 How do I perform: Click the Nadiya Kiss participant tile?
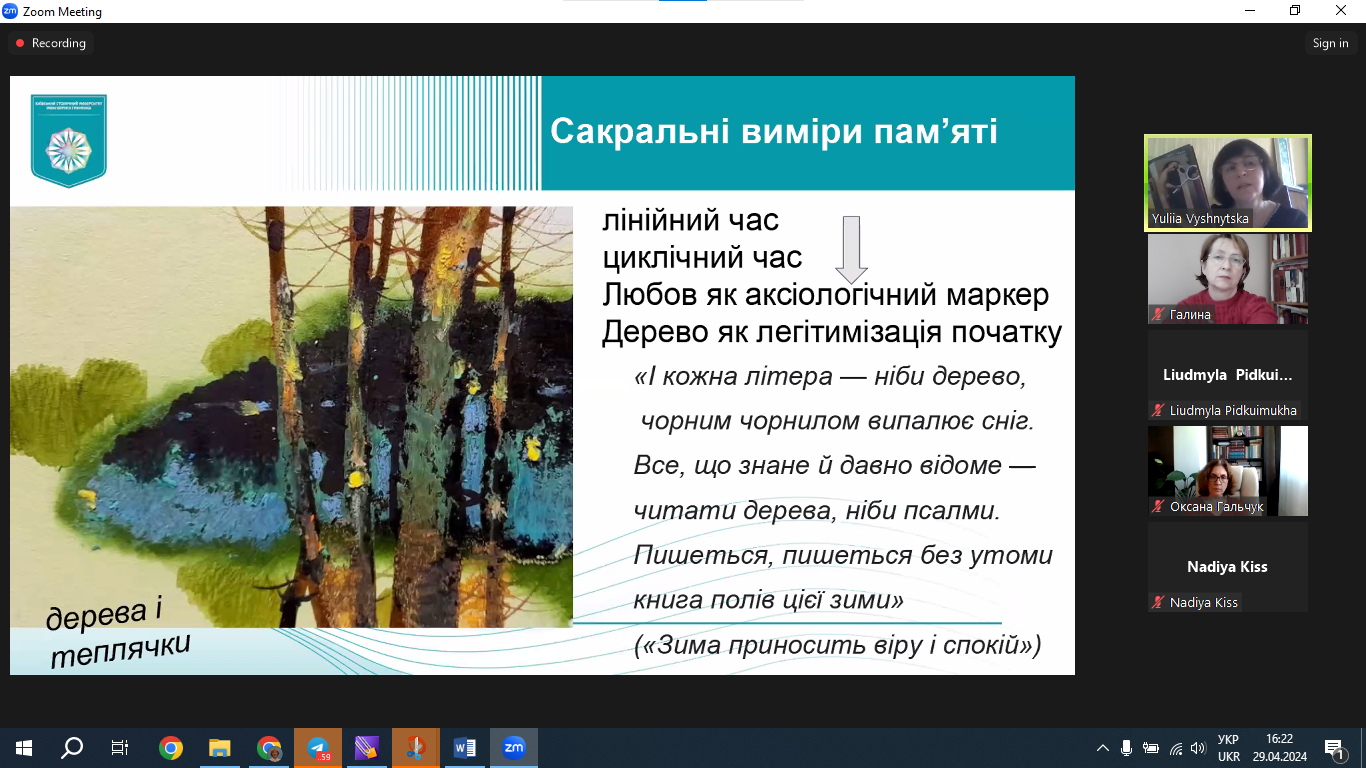(1227, 567)
